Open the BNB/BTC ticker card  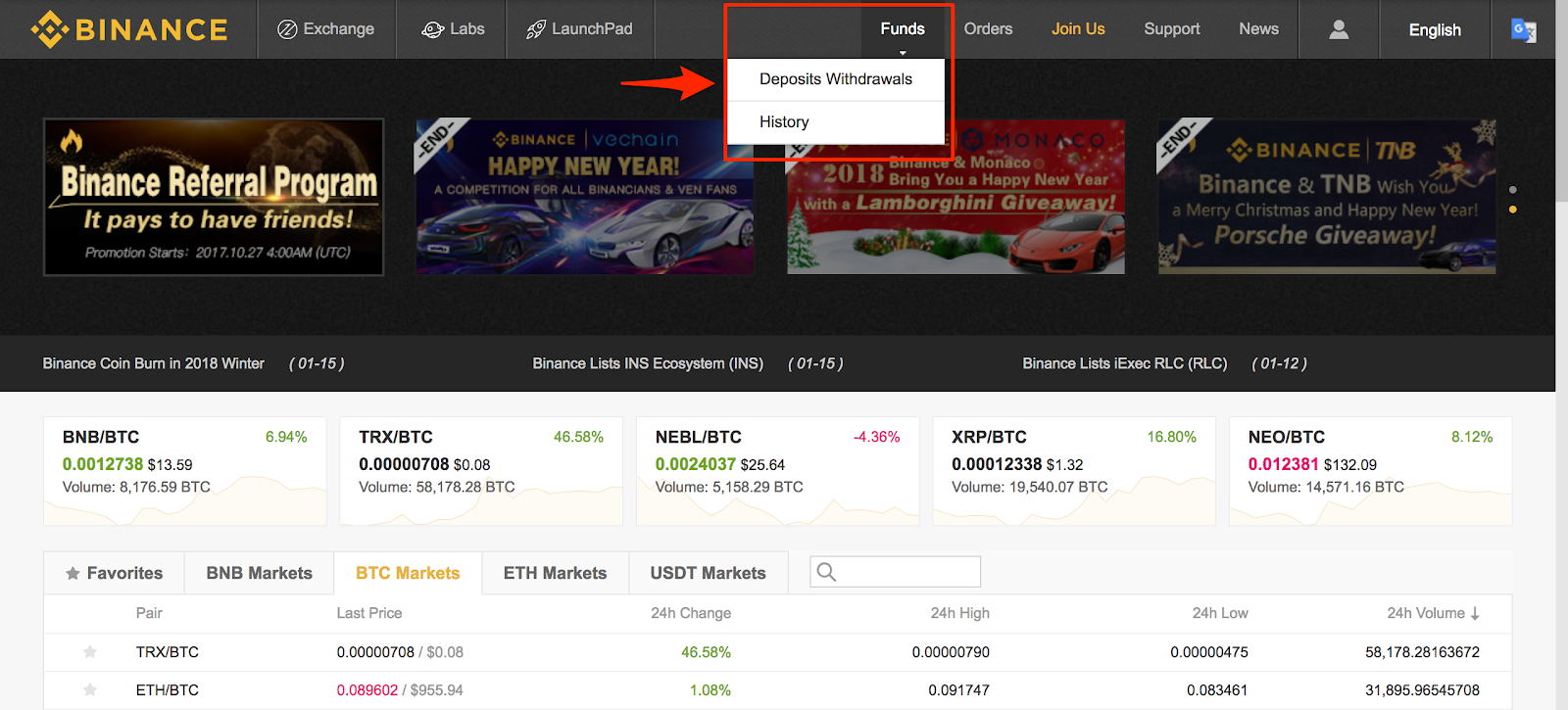185,471
